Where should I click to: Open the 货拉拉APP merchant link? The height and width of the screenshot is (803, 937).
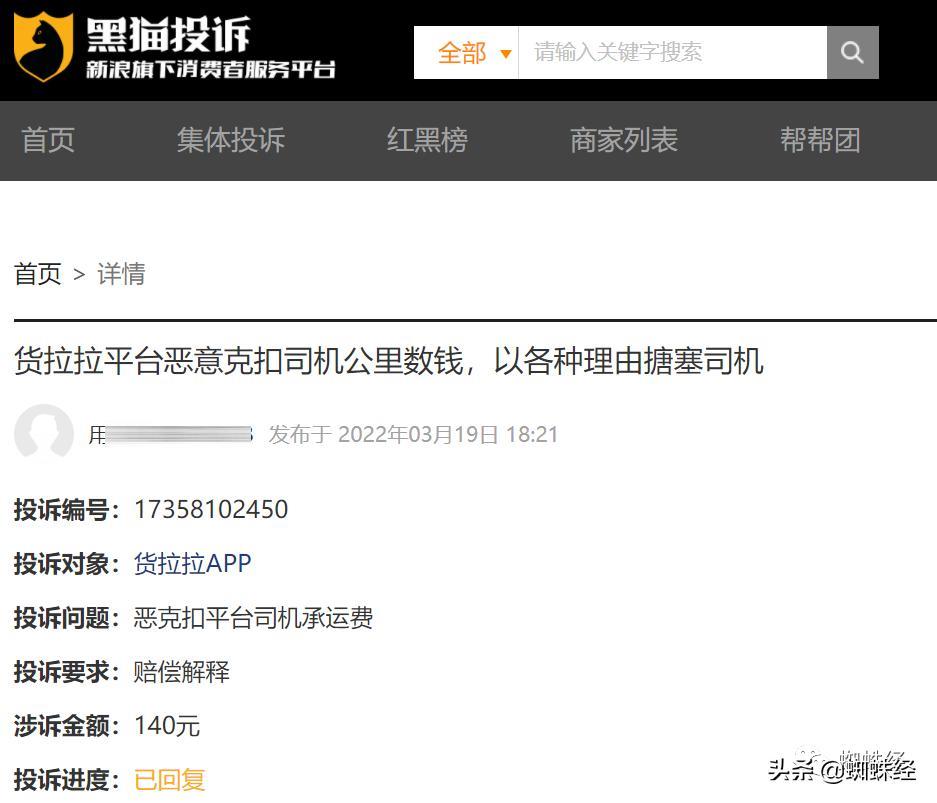(x=192, y=564)
